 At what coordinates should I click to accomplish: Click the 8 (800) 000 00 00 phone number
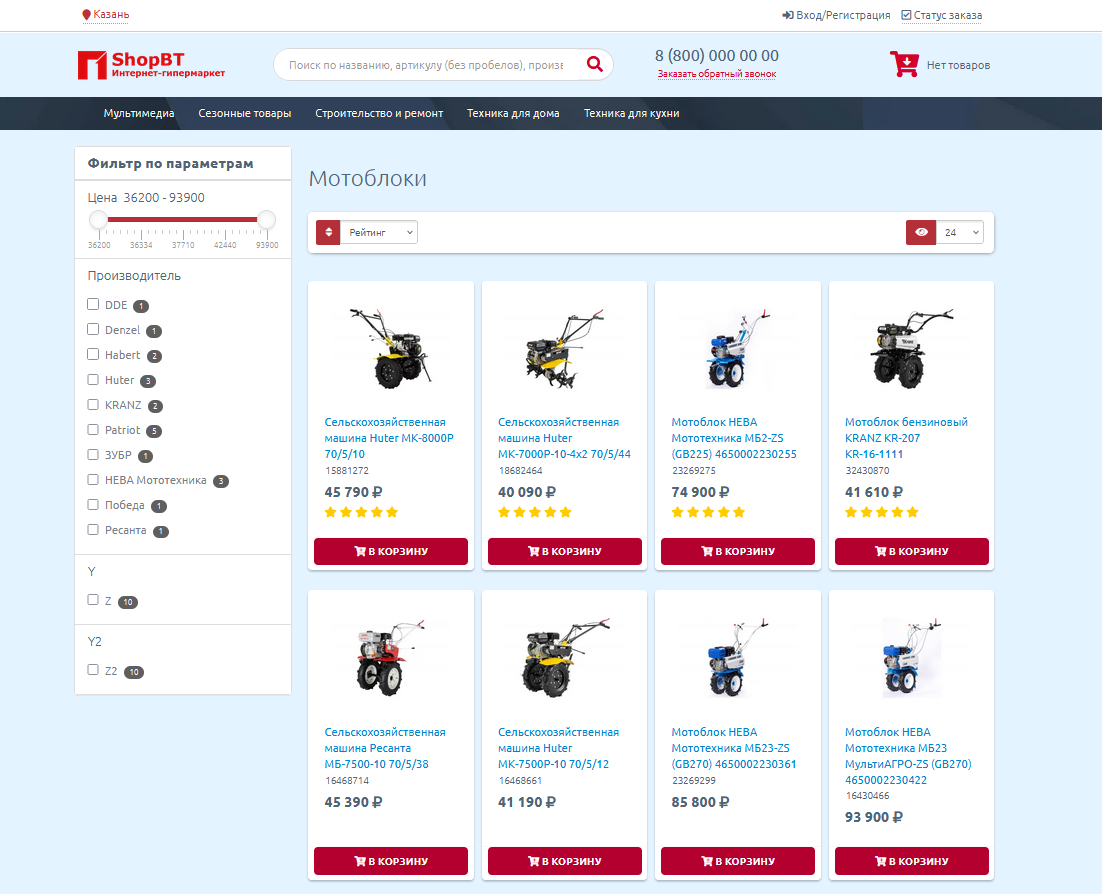(717, 56)
